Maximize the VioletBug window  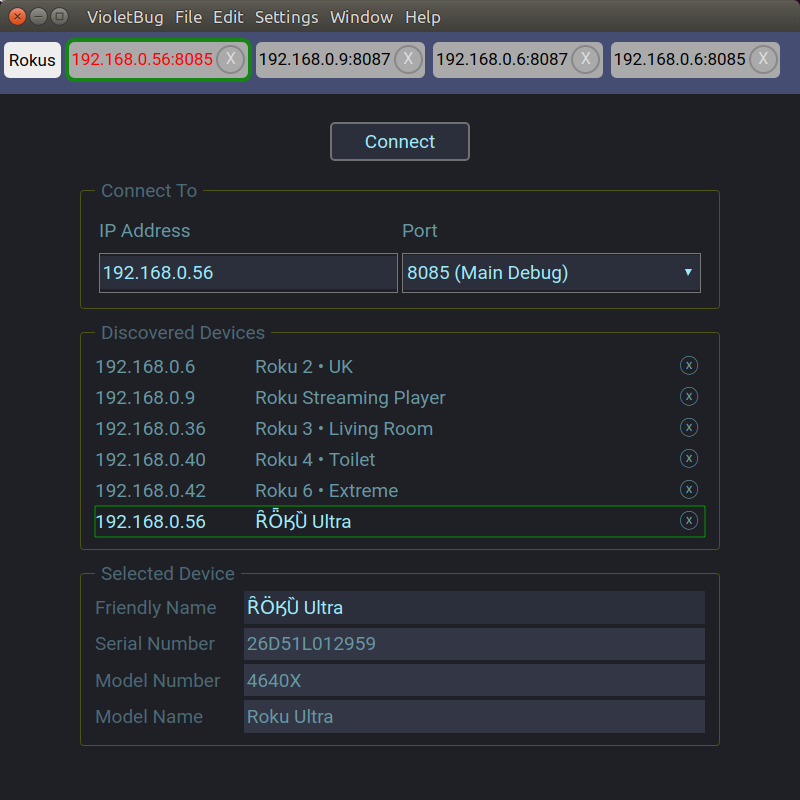pyautogui.click(x=60, y=16)
